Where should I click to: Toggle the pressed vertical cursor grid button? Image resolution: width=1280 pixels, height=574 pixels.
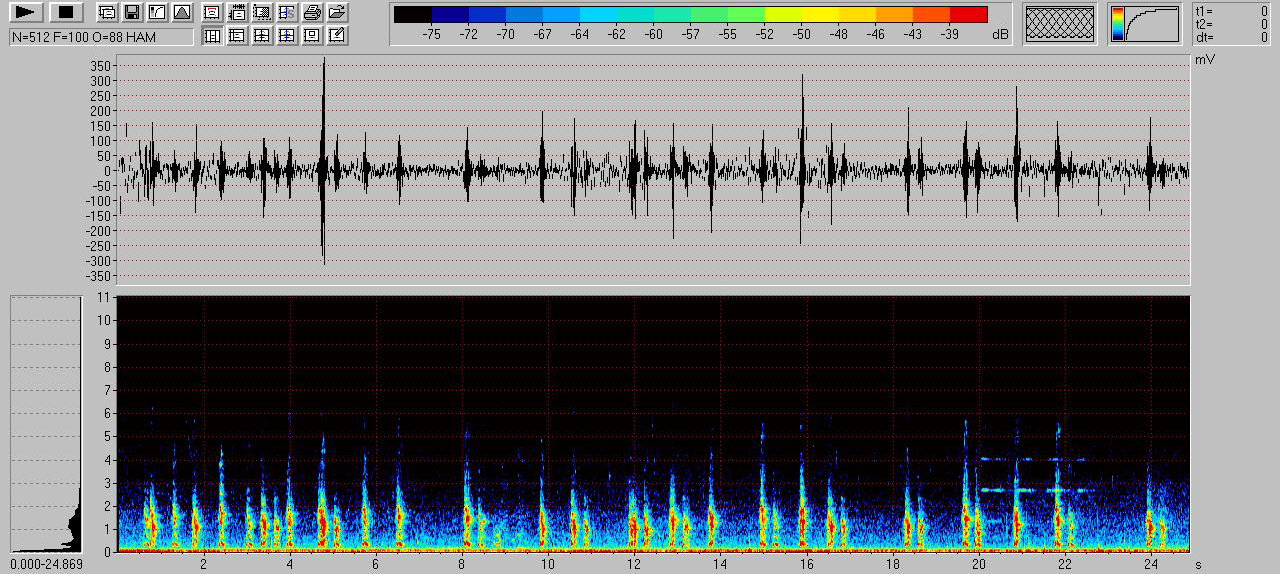pos(212,36)
